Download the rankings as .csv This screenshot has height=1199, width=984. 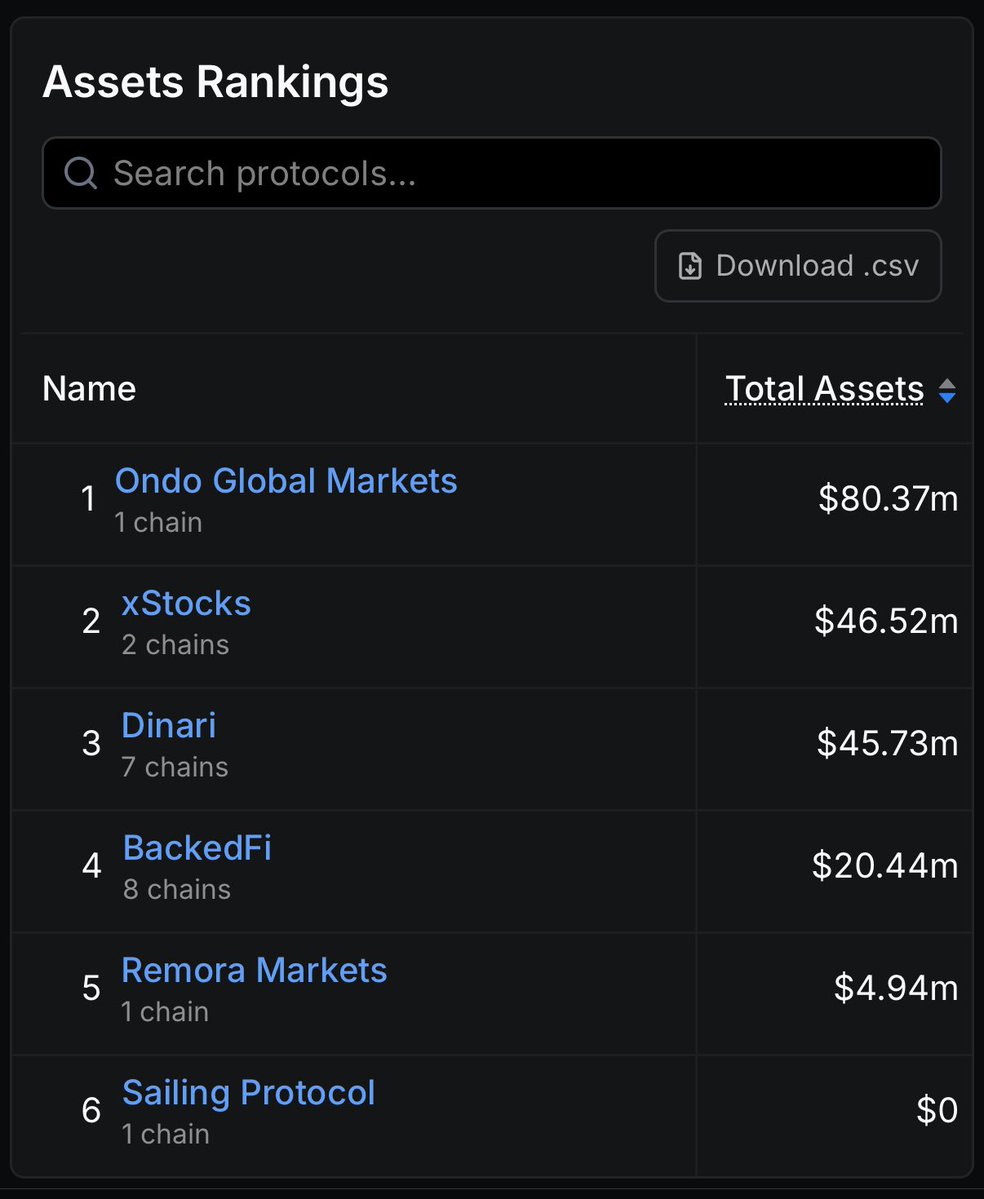click(x=797, y=265)
